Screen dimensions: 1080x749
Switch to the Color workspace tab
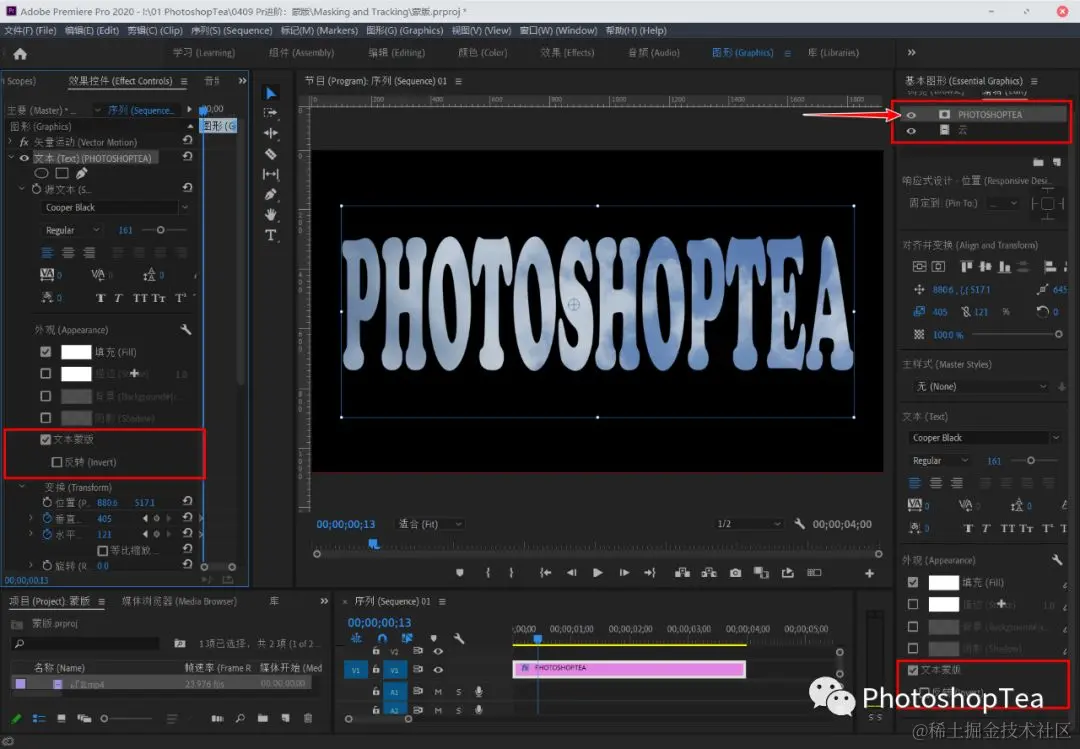[481, 53]
